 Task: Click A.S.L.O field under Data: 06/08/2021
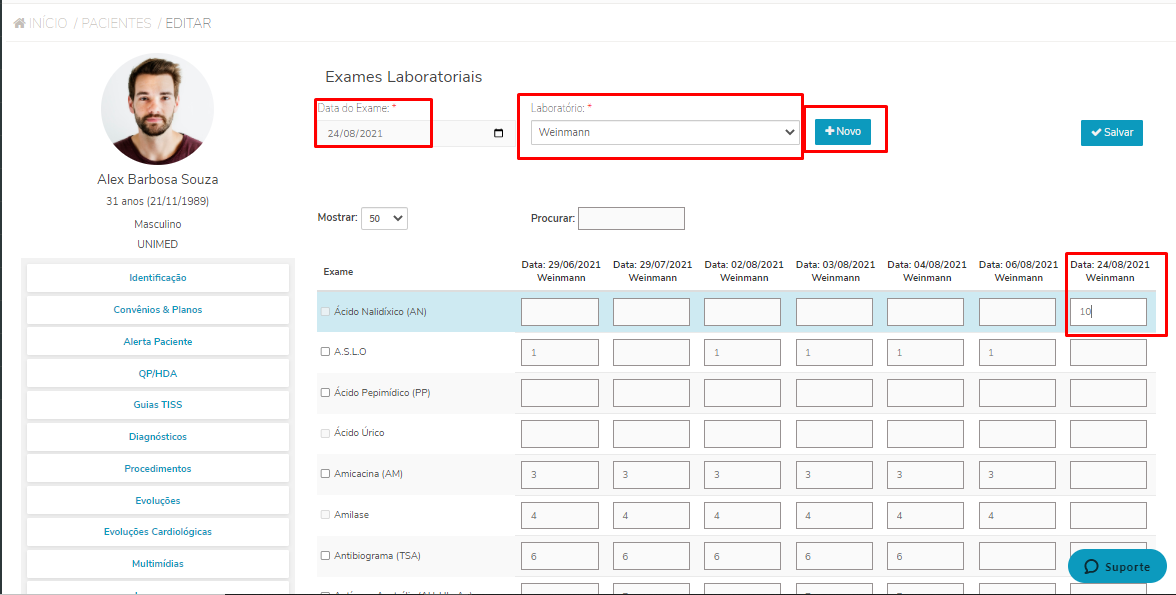1017,353
